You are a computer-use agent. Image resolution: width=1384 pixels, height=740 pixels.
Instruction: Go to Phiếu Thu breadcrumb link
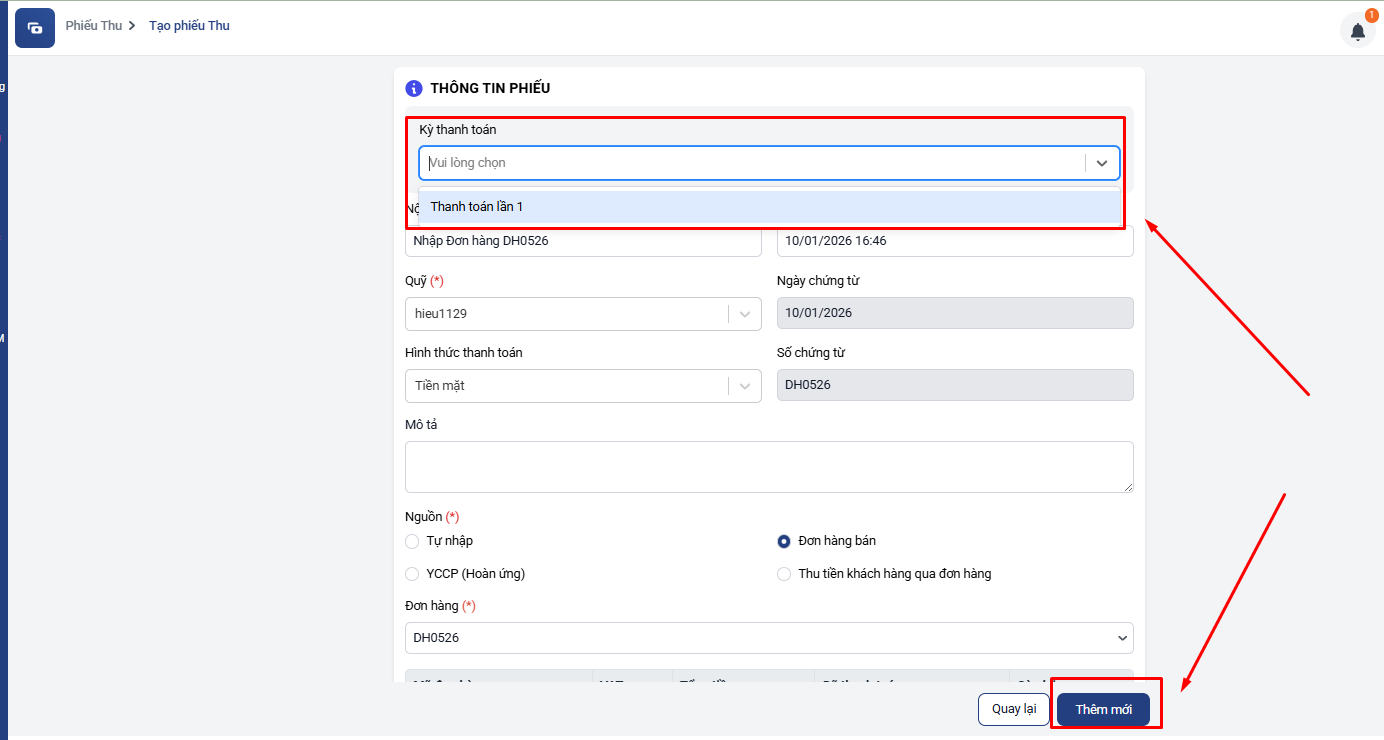click(x=93, y=26)
